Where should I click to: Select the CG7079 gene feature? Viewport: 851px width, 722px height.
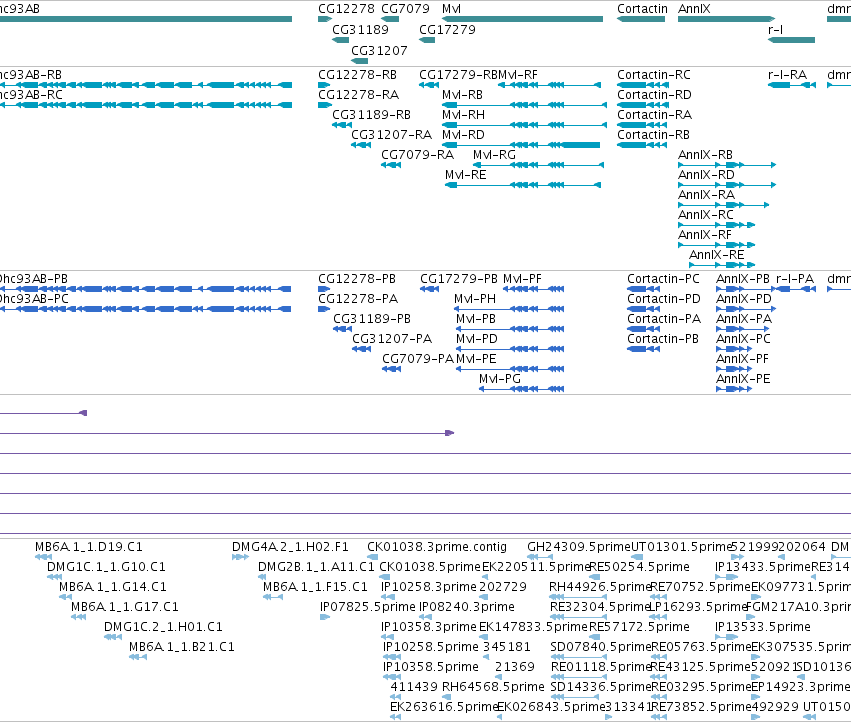click(x=390, y=19)
